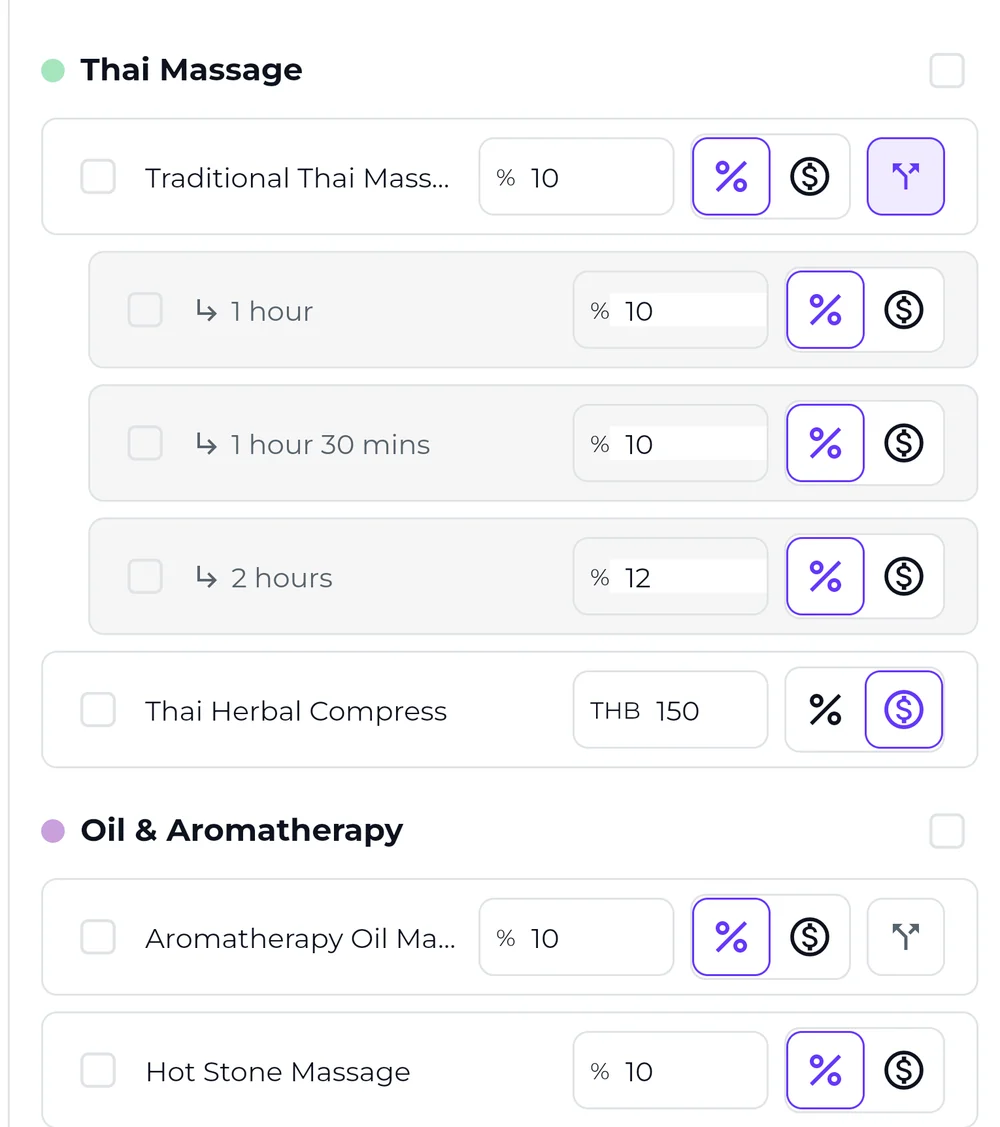Choose percent icon for 1 hour 30 mins

(825, 443)
